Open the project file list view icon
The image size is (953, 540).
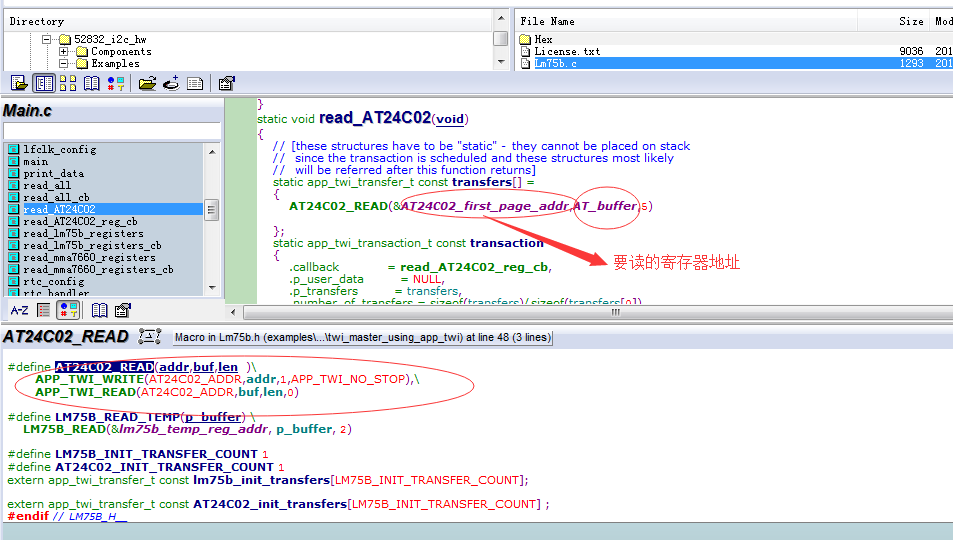[x=19, y=83]
